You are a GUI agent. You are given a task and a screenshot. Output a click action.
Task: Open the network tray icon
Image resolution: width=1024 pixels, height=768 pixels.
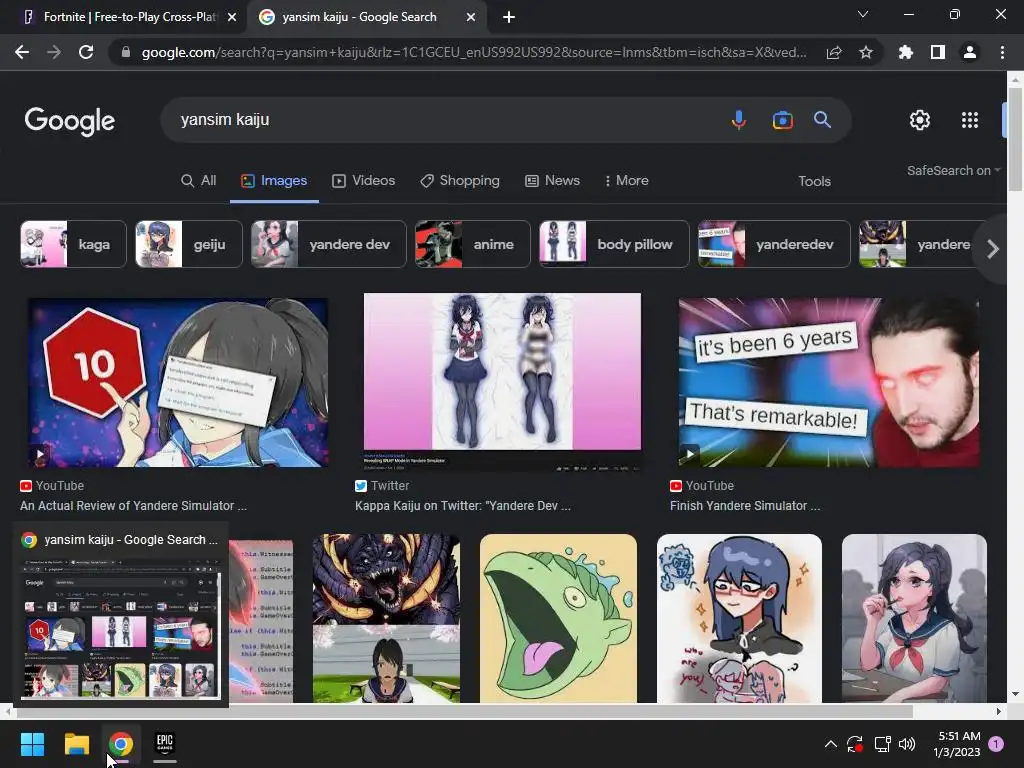882,744
